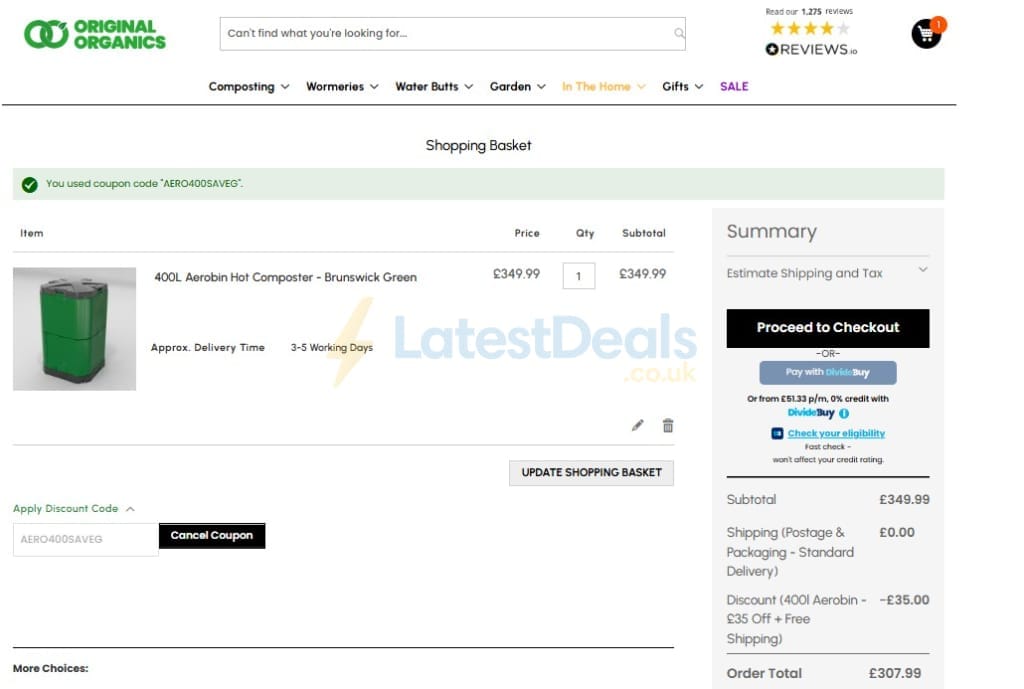Image resolution: width=1024 pixels, height=689 pixels.
Task: Click the discount code field AERO400SAVEG
Action: point(86,539)
